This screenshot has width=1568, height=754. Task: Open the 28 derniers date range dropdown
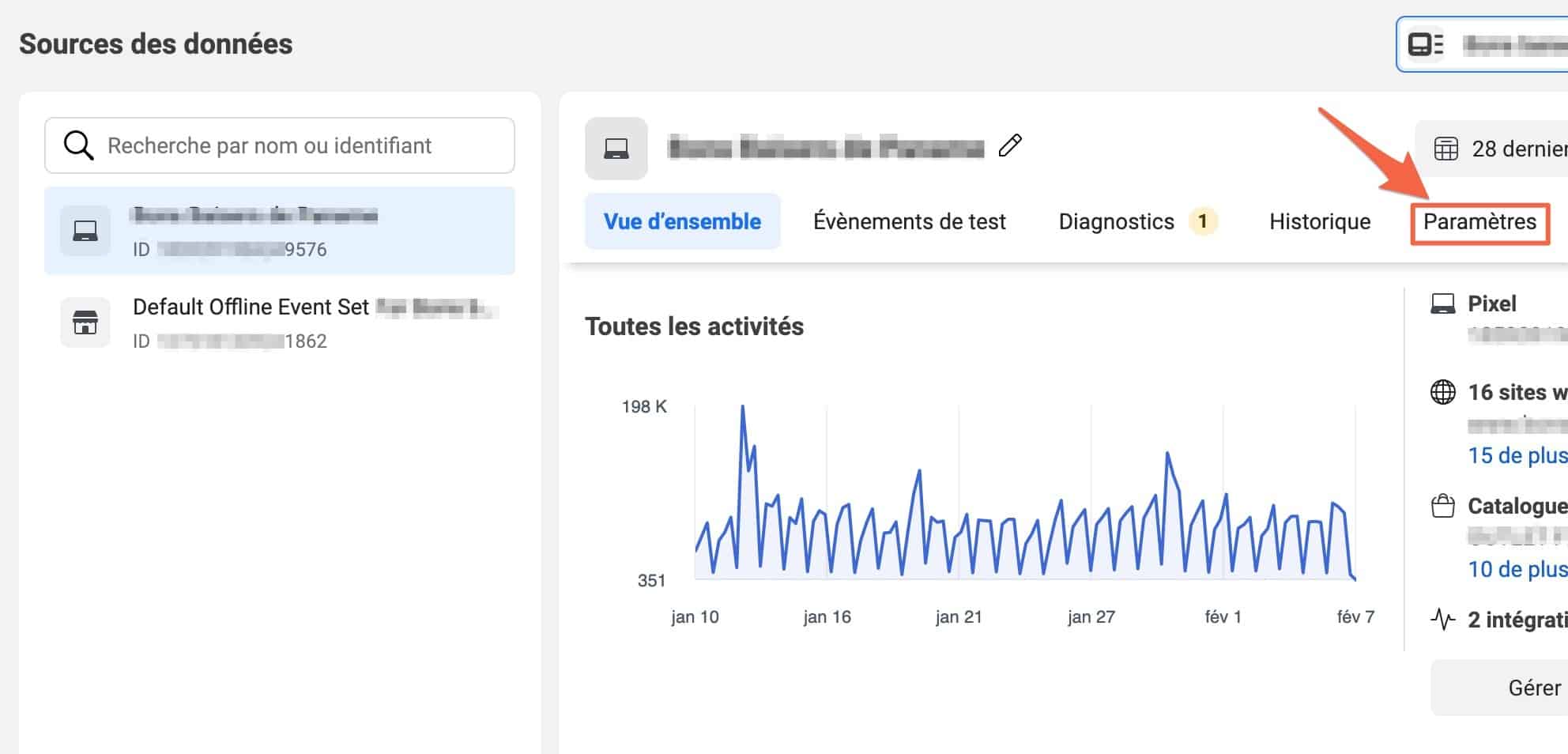click(x=1491, y=149)
